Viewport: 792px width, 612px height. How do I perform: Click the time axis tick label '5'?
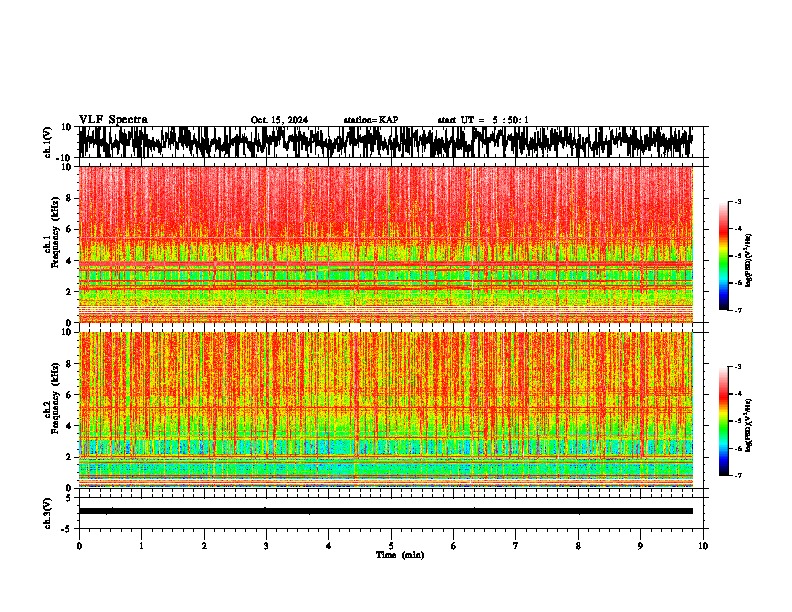[x=391, y=546]
